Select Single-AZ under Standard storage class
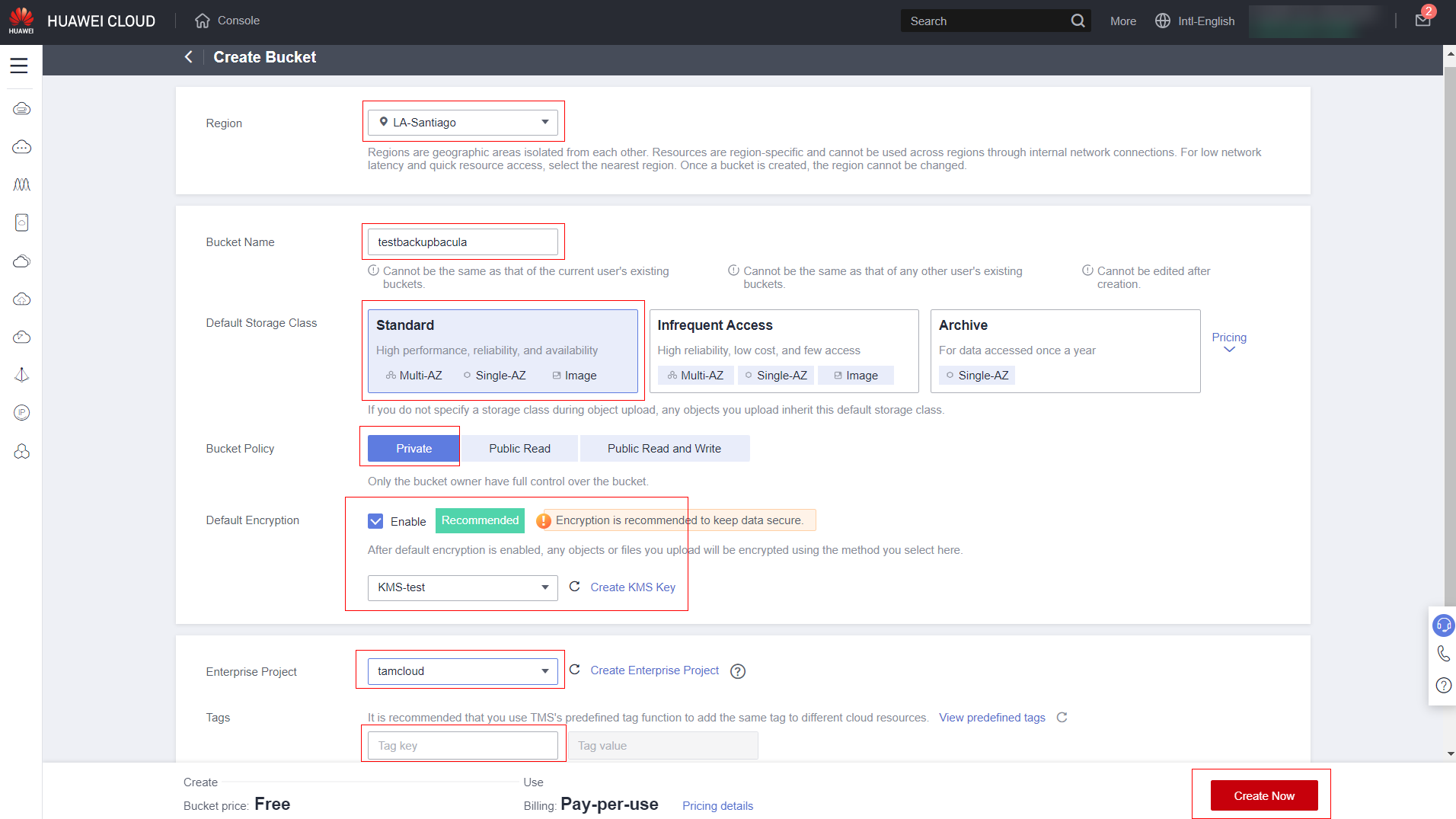Screen dimensions: 1456x819 494,376
